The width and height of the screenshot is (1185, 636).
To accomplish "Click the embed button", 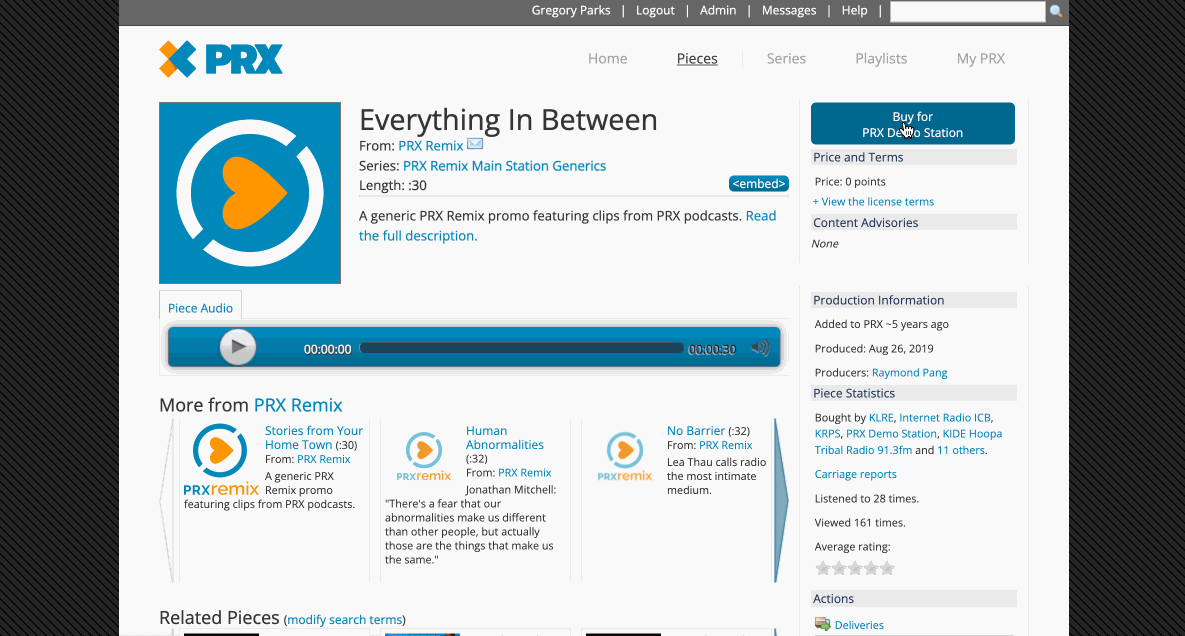I will pyautogui.click(x=758, y=184).
